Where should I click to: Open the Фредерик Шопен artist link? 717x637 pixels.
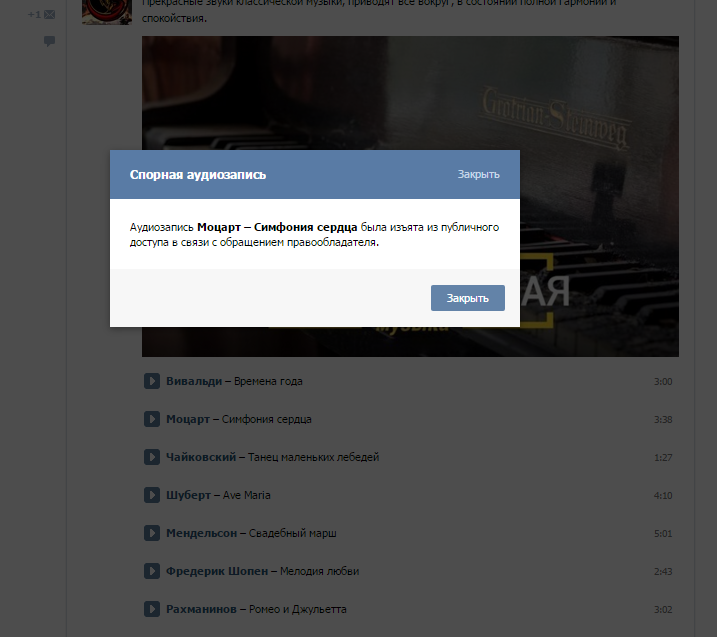[217, 571]
